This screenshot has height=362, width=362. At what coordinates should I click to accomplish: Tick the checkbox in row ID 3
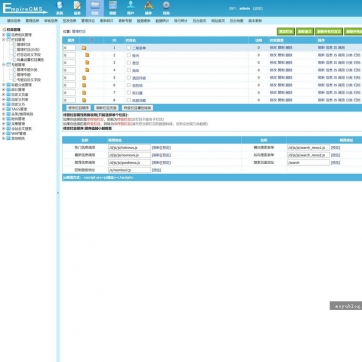click(128, 62)
